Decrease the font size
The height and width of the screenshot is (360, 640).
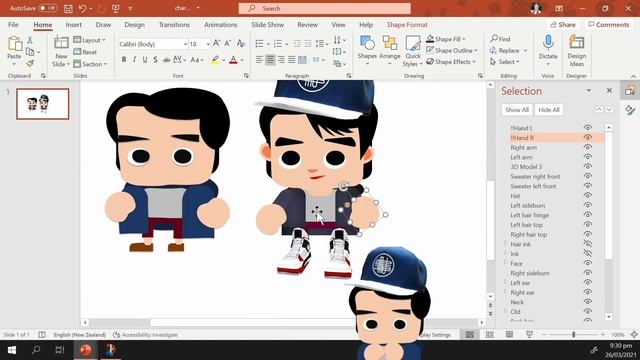[228, 43]
